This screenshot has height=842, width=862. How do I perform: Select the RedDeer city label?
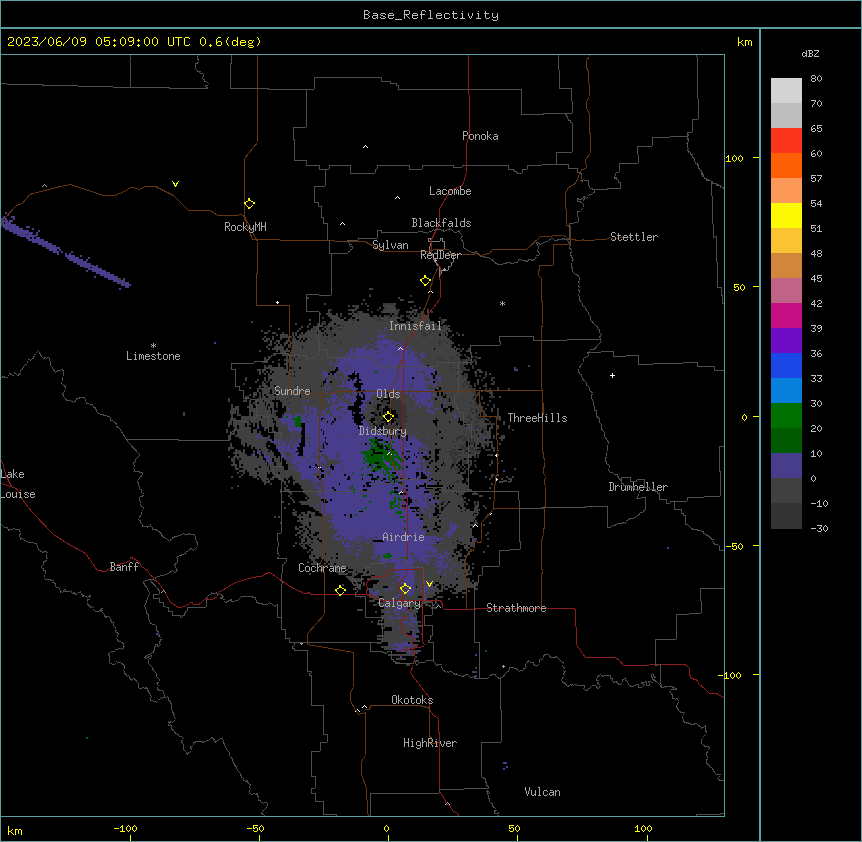pyautogui.click(x=440, y=255)
